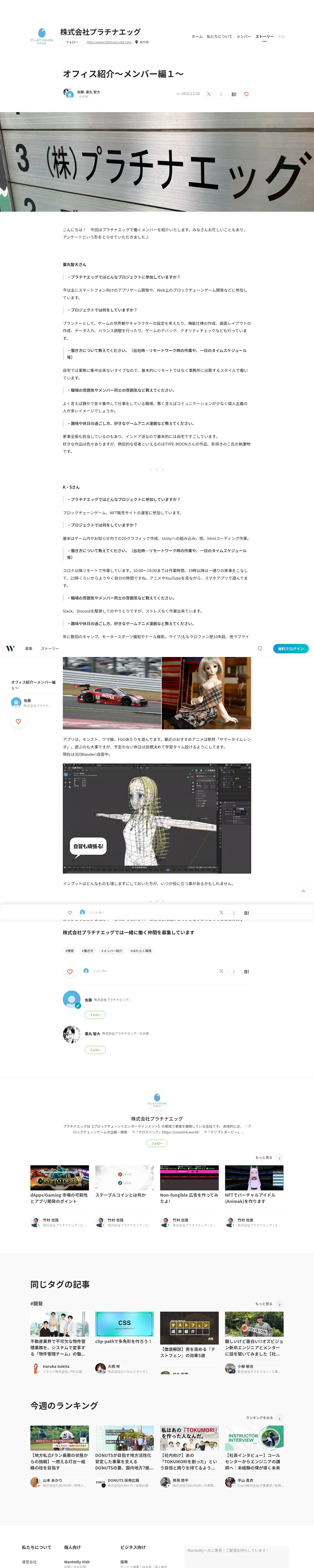Open www.platinum-egg.com website link
Screen dimensions: 314x1568
[x=109, y=43]
